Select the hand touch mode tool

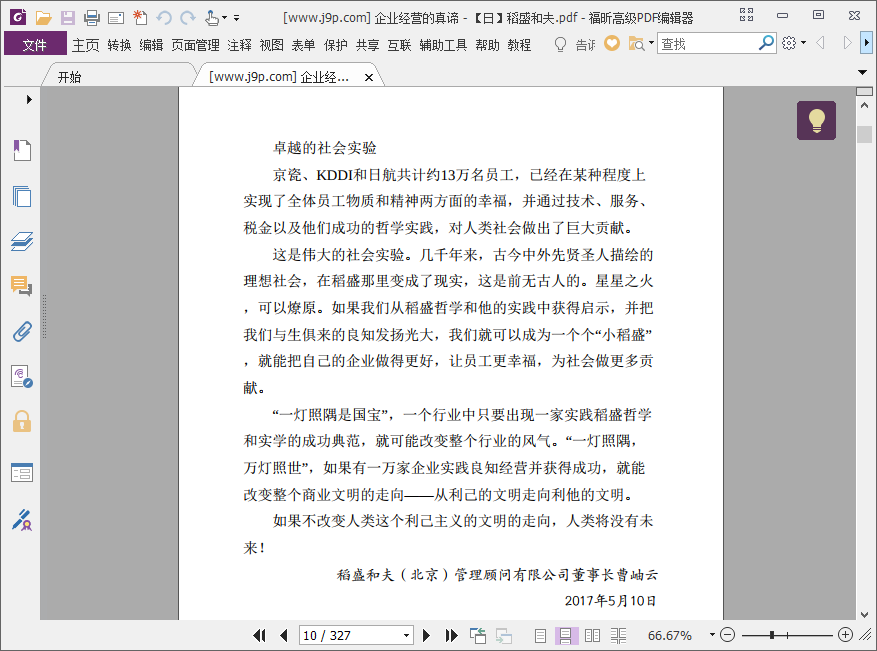[211, 18]
